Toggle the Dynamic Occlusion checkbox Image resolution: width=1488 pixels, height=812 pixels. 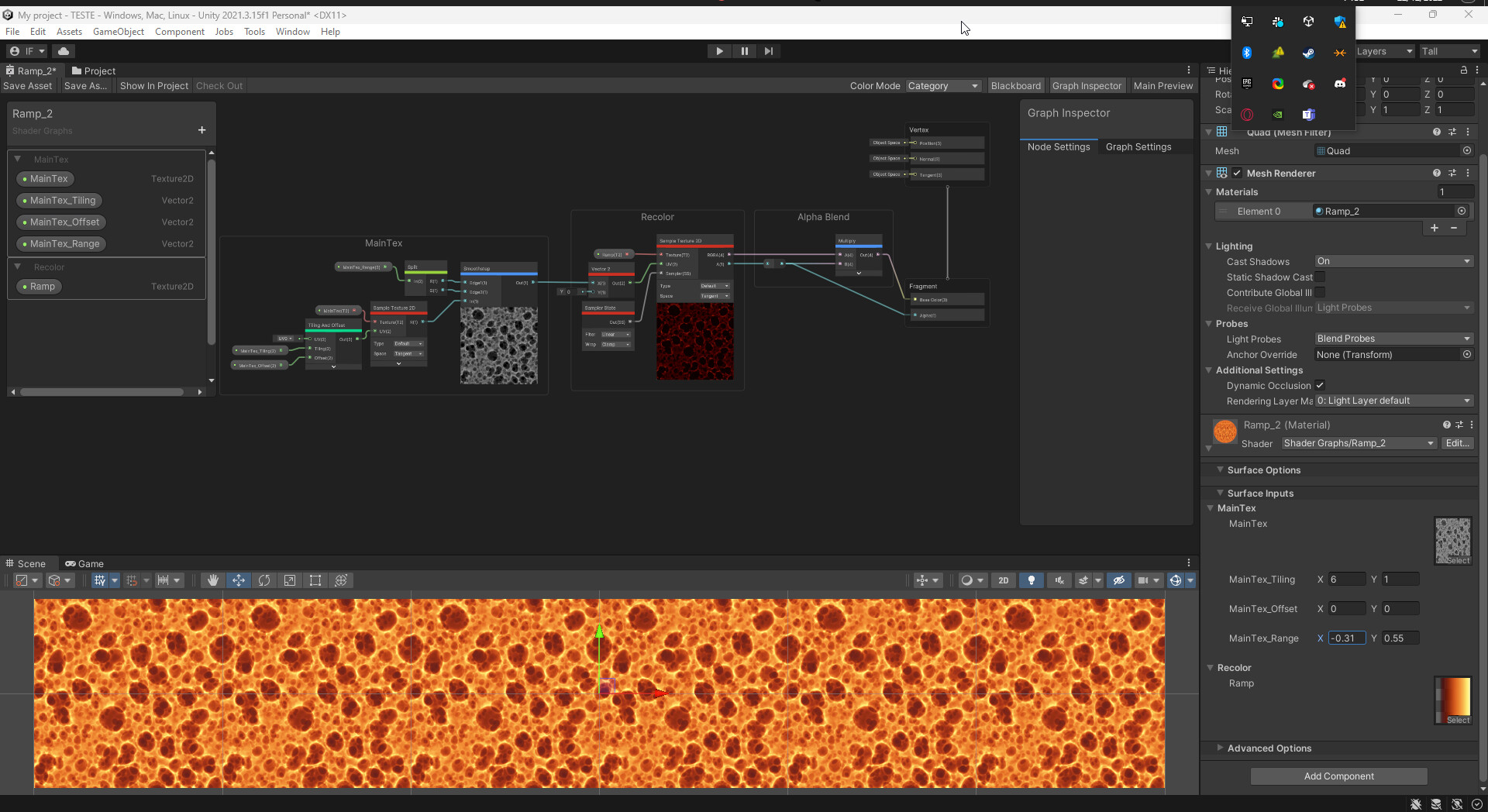pyautogui.click(x=1321, y=385)
